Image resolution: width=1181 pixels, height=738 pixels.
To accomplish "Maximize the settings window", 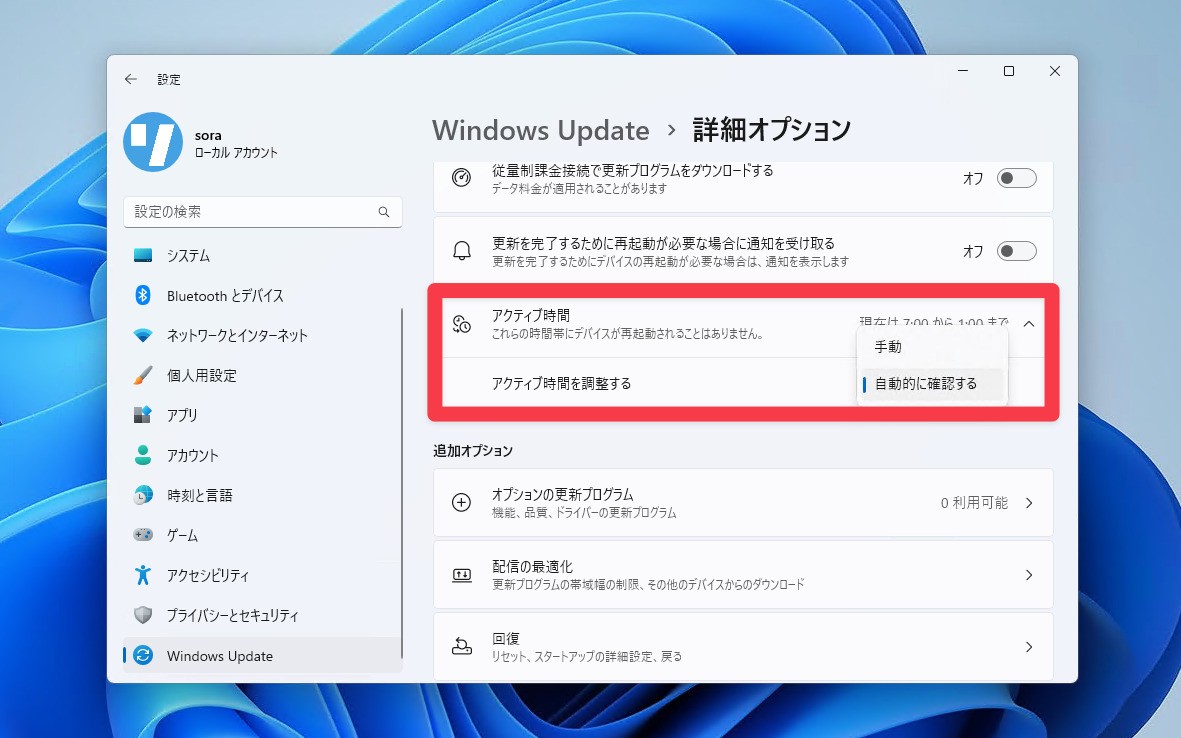I will pos(1009,71).
